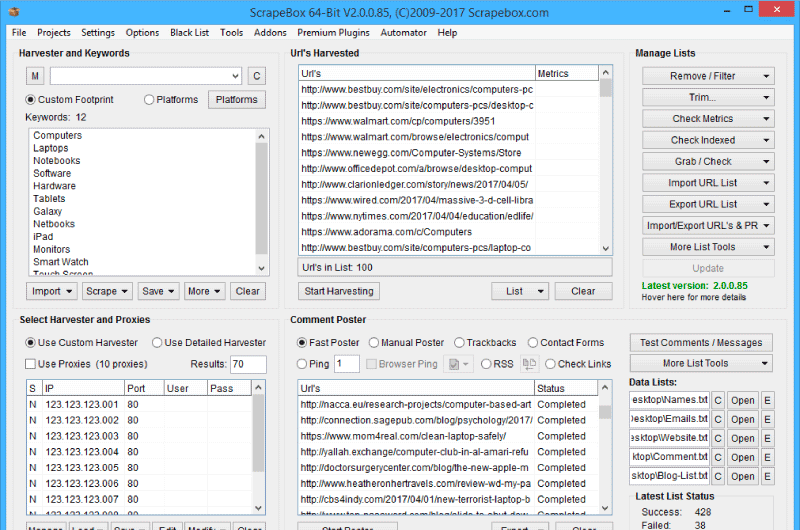Open the Import URL List dropdown

(708, 183)
